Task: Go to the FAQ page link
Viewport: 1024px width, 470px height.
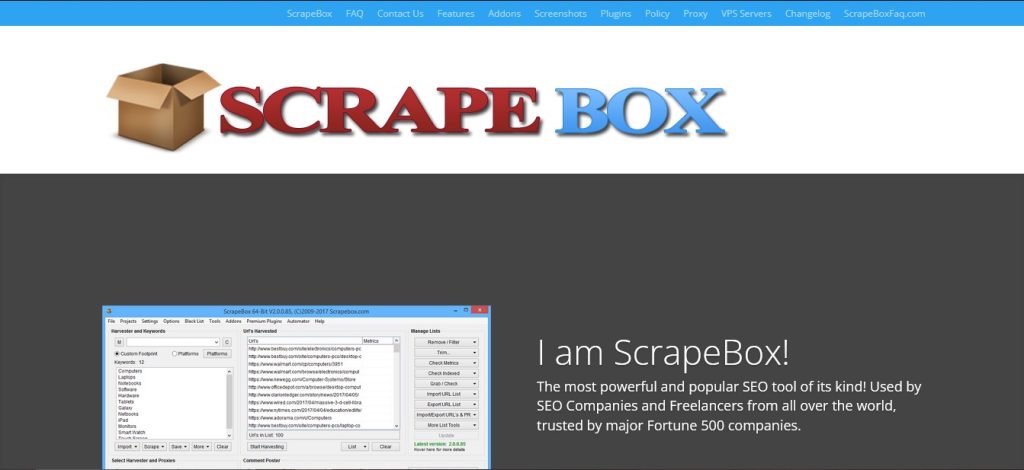Action: click(355, 13)
